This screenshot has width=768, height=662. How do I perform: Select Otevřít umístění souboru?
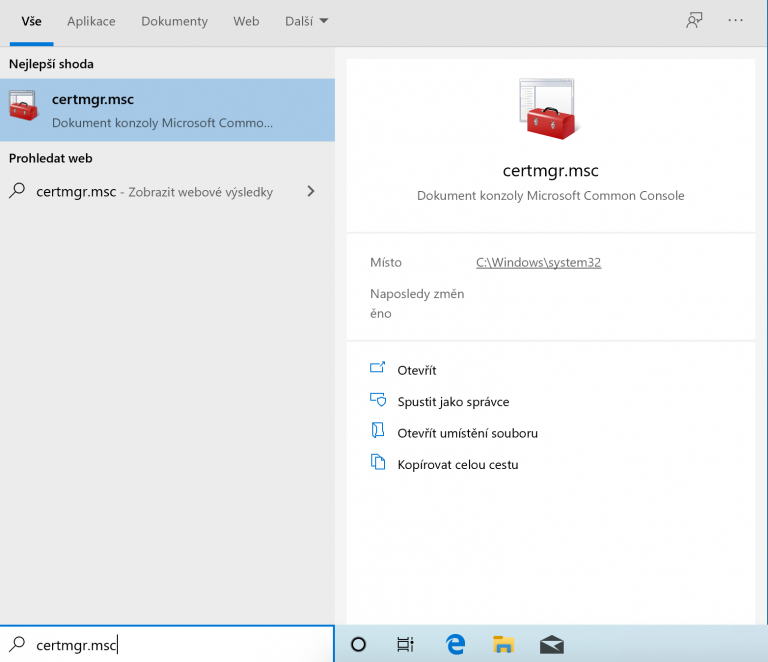(x=467, y=433)
